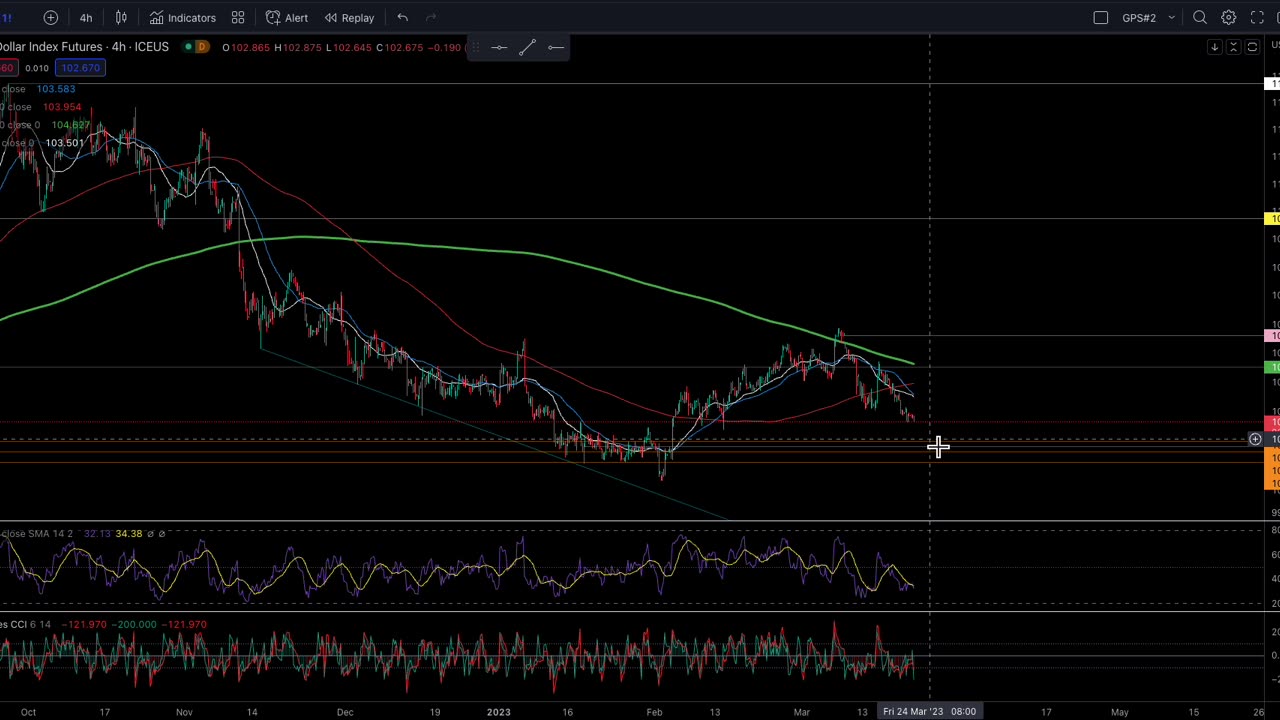1280x720 pixels.
Task: Click the first empty-value symbol in RSI legend
Action: 150,534
